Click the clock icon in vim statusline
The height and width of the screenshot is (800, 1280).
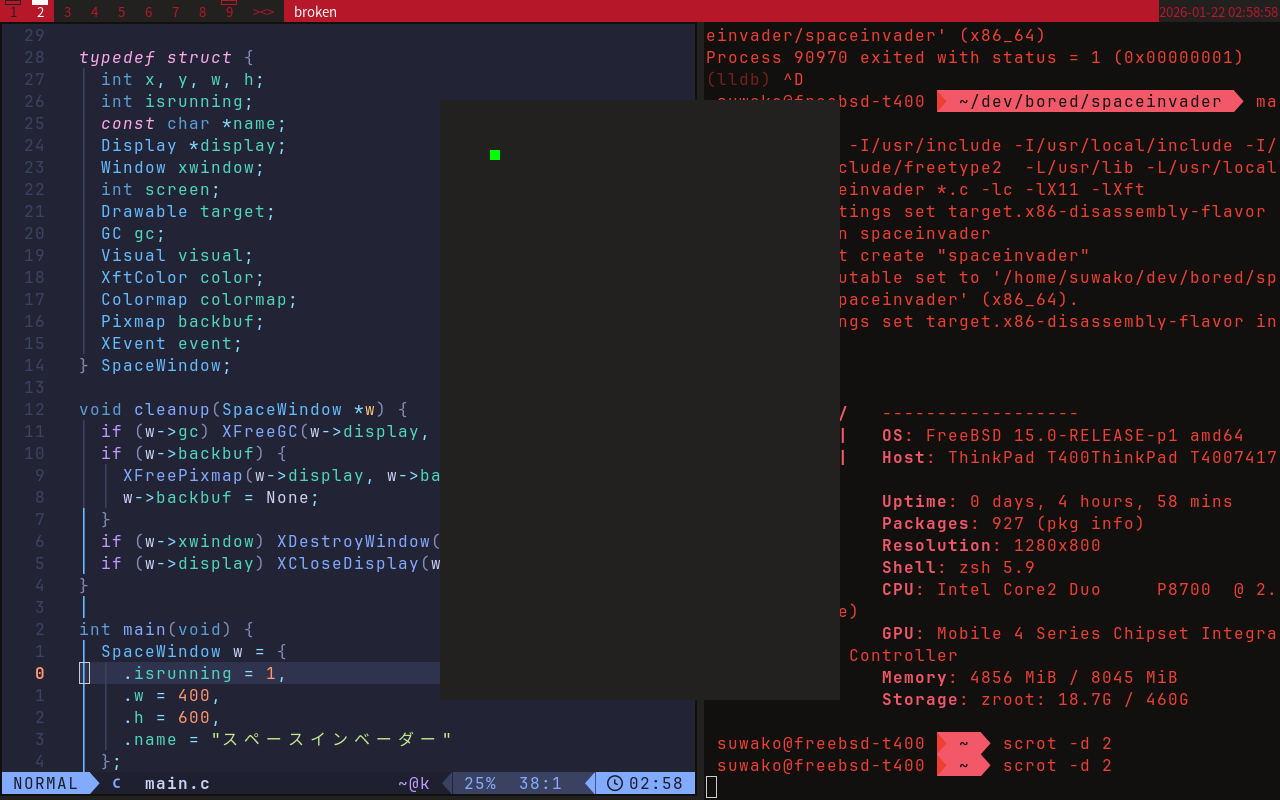pyautogui.click(x=614, y=783)
